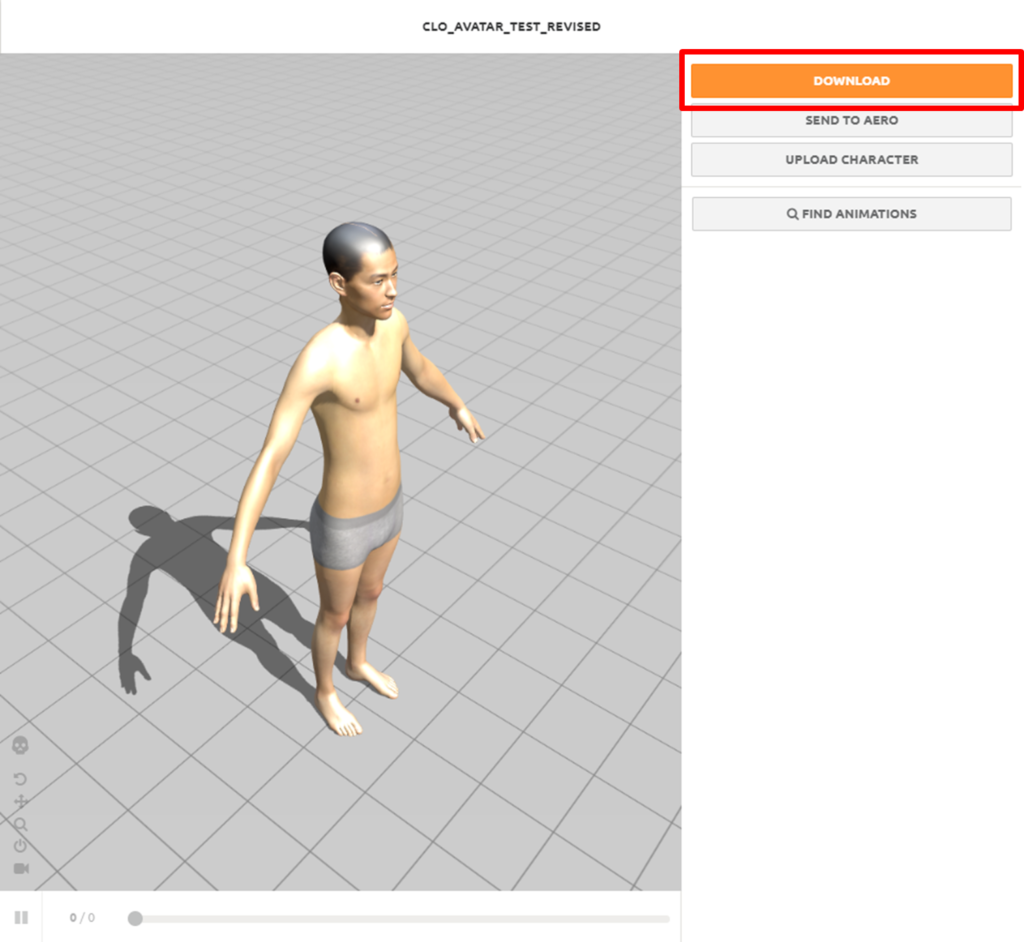Toggle the camera video icon
Viewport: 1024px width, 942px height.
click(x=21, y=868)
